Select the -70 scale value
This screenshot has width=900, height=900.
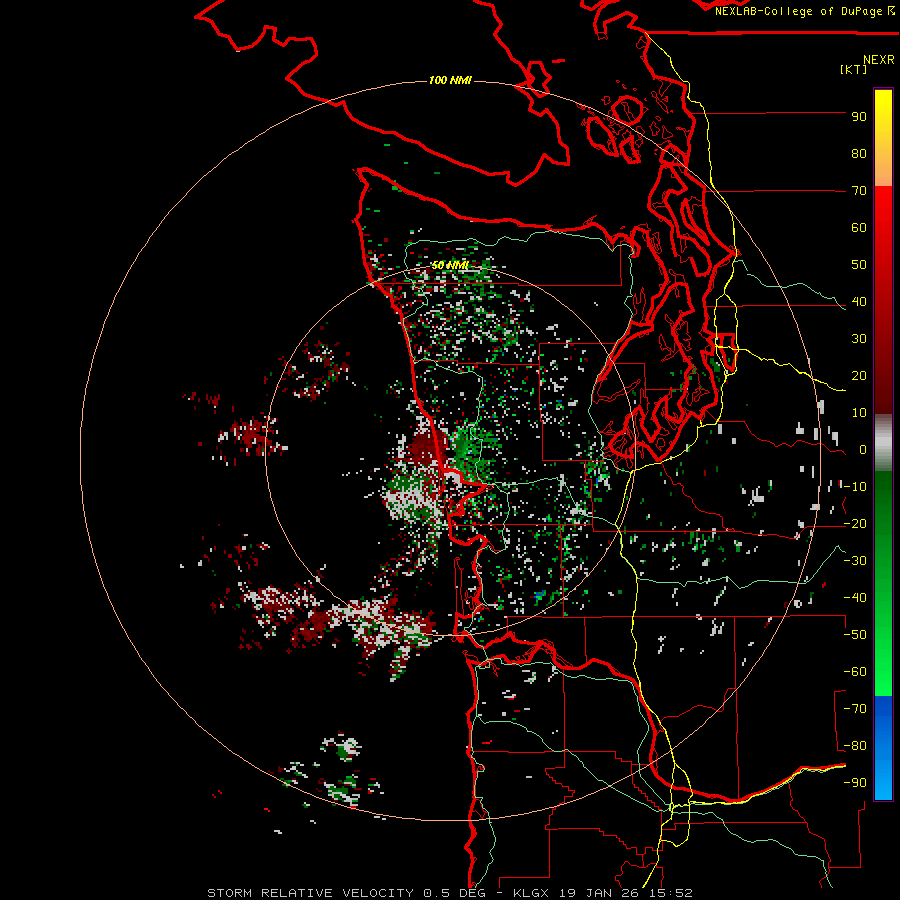point(855,709)
